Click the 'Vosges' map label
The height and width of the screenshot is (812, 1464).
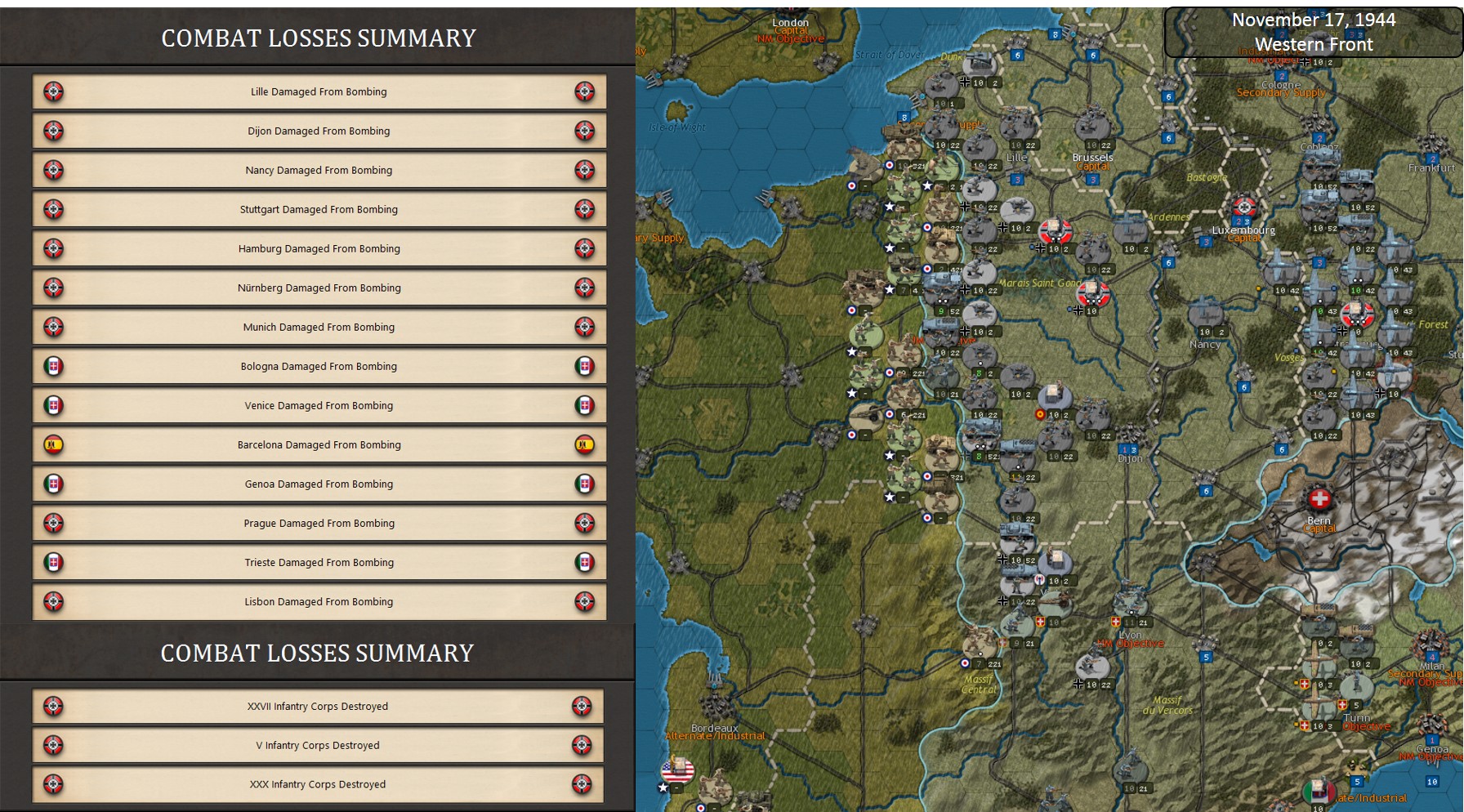pos(1289,357)
